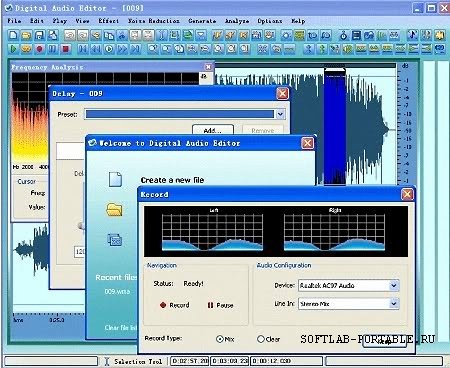450x368 pixels.
Task: Click the circled play selection icon
Action: pos(109,49)
